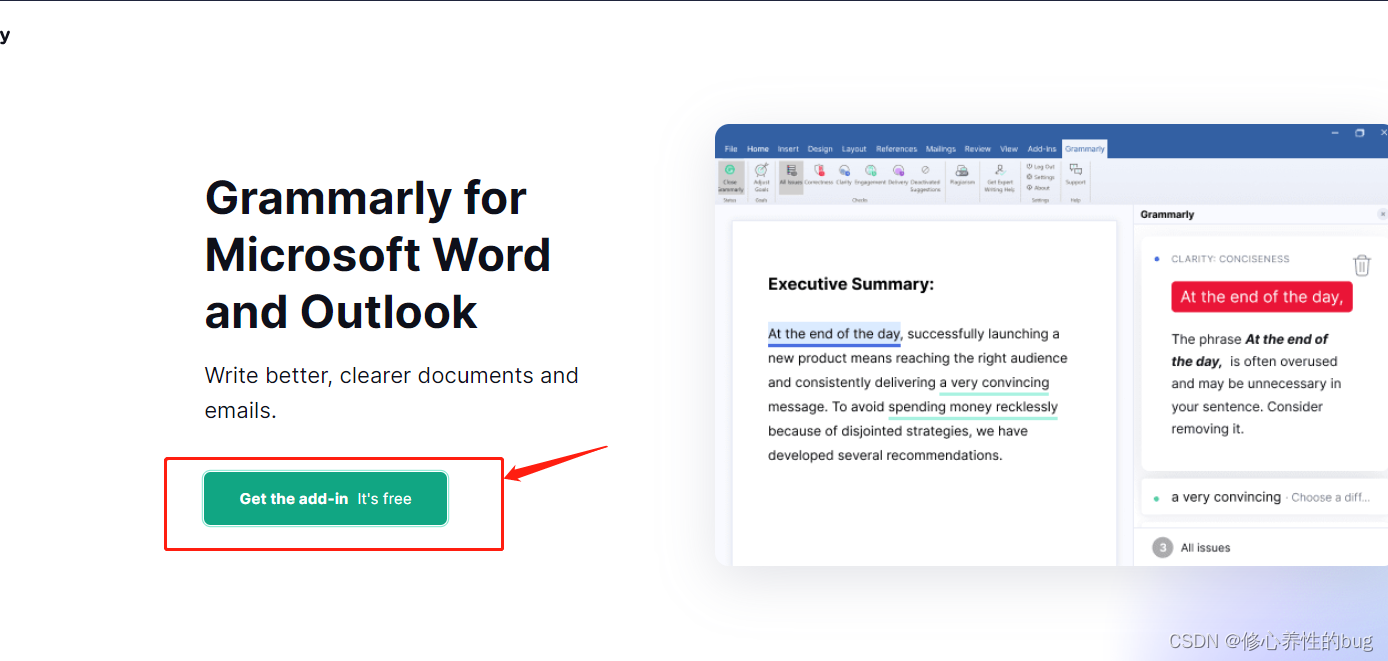
Task: Select the Grammarly ribbon tab
Action: (1085, 149)
